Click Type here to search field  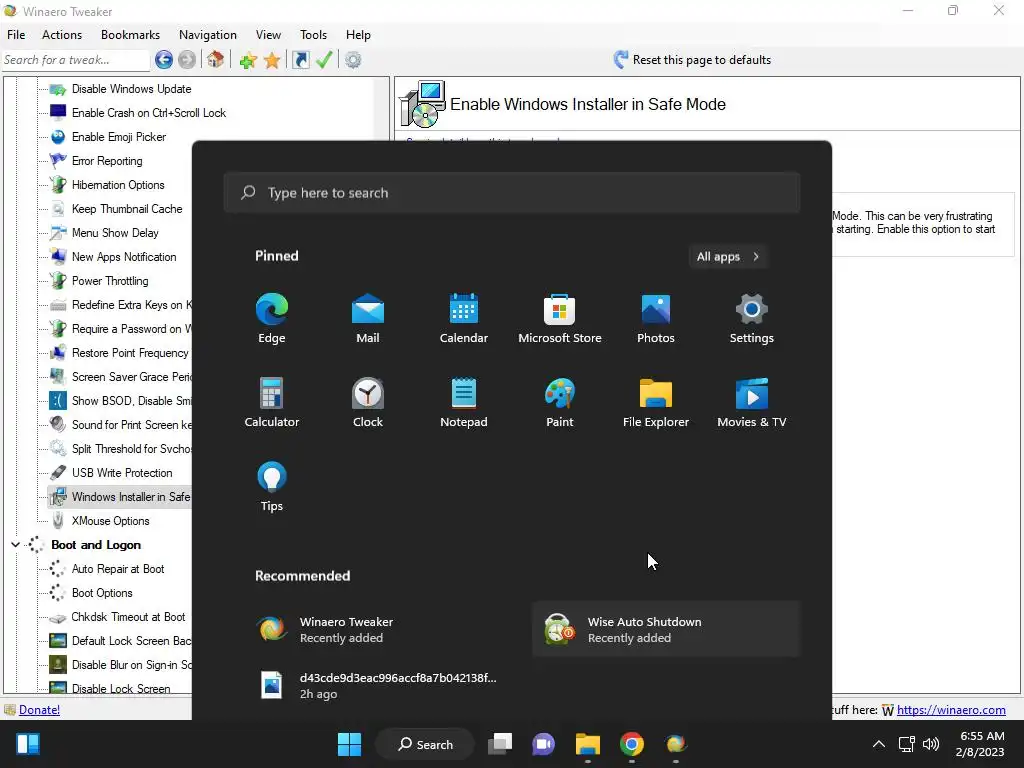pyautogui.click(x=512, y=193)
